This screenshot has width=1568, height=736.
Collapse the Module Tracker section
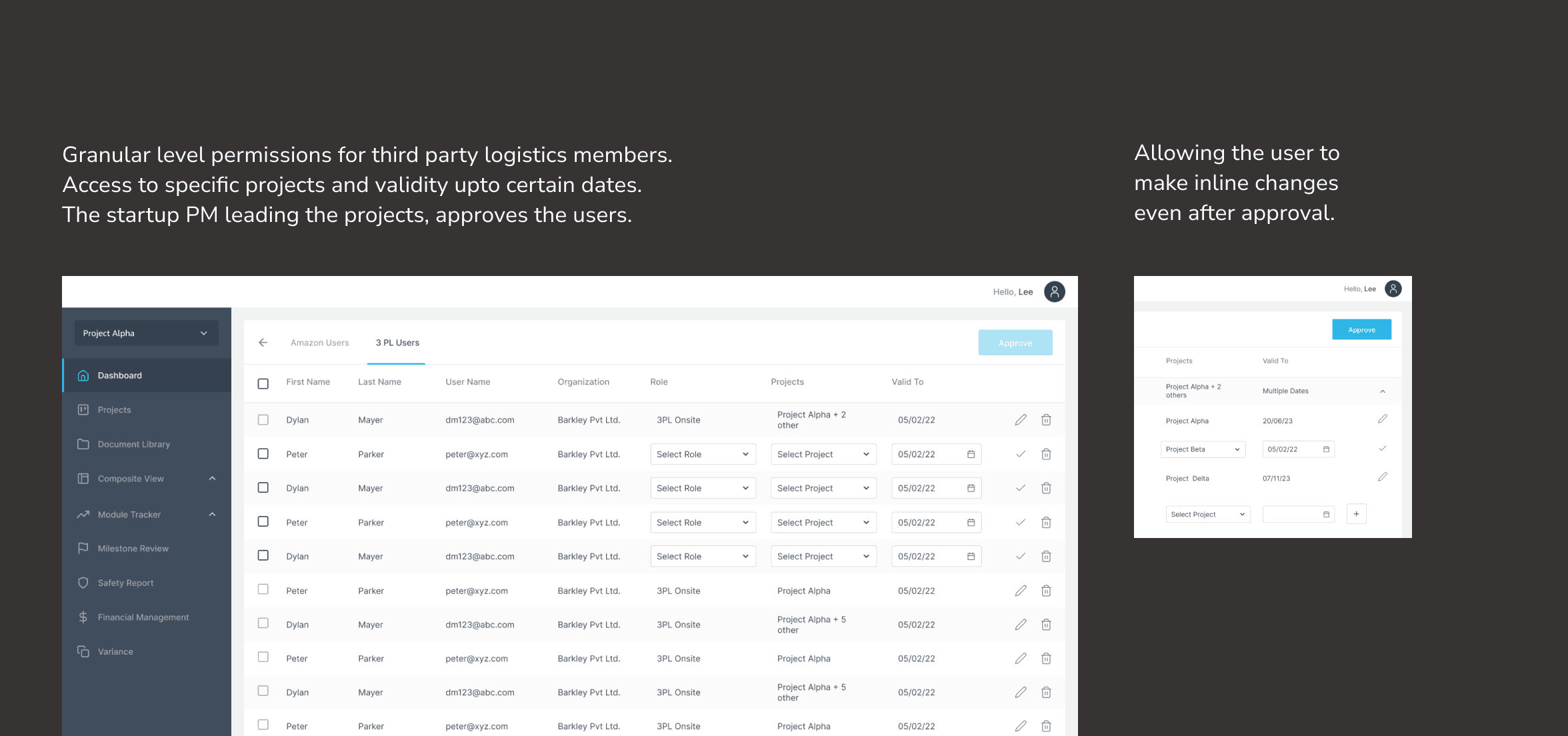pos(212,514)
